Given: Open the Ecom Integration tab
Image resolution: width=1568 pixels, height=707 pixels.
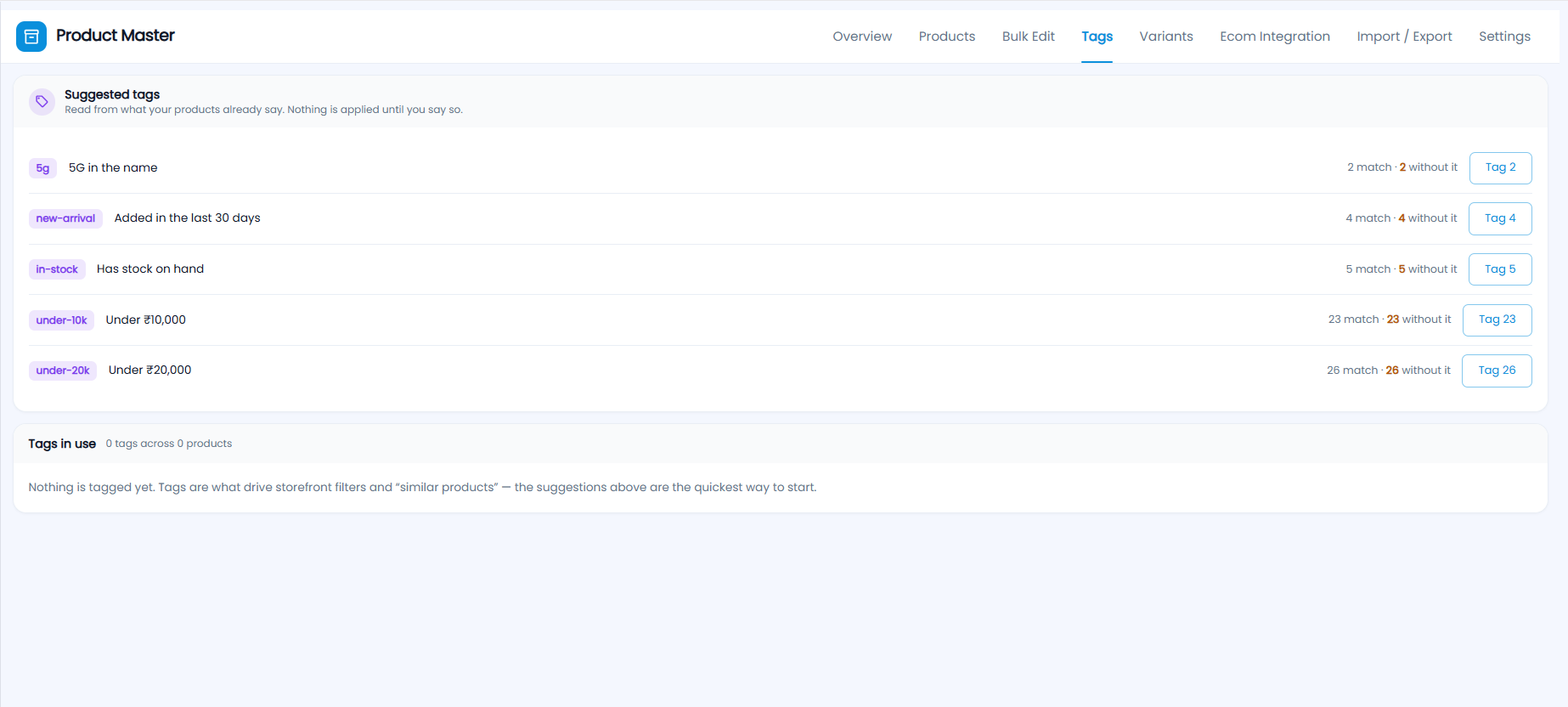Looking at the screenshot, I should [x=1275, y=37].
